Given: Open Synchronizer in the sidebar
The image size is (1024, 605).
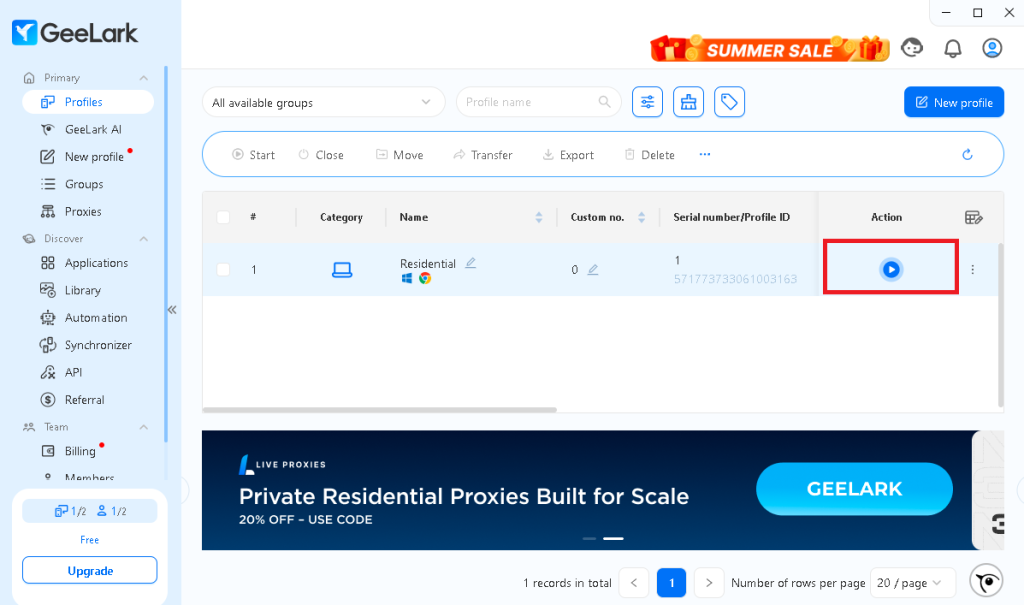Looking at the screenshot, I should [88, 345].
